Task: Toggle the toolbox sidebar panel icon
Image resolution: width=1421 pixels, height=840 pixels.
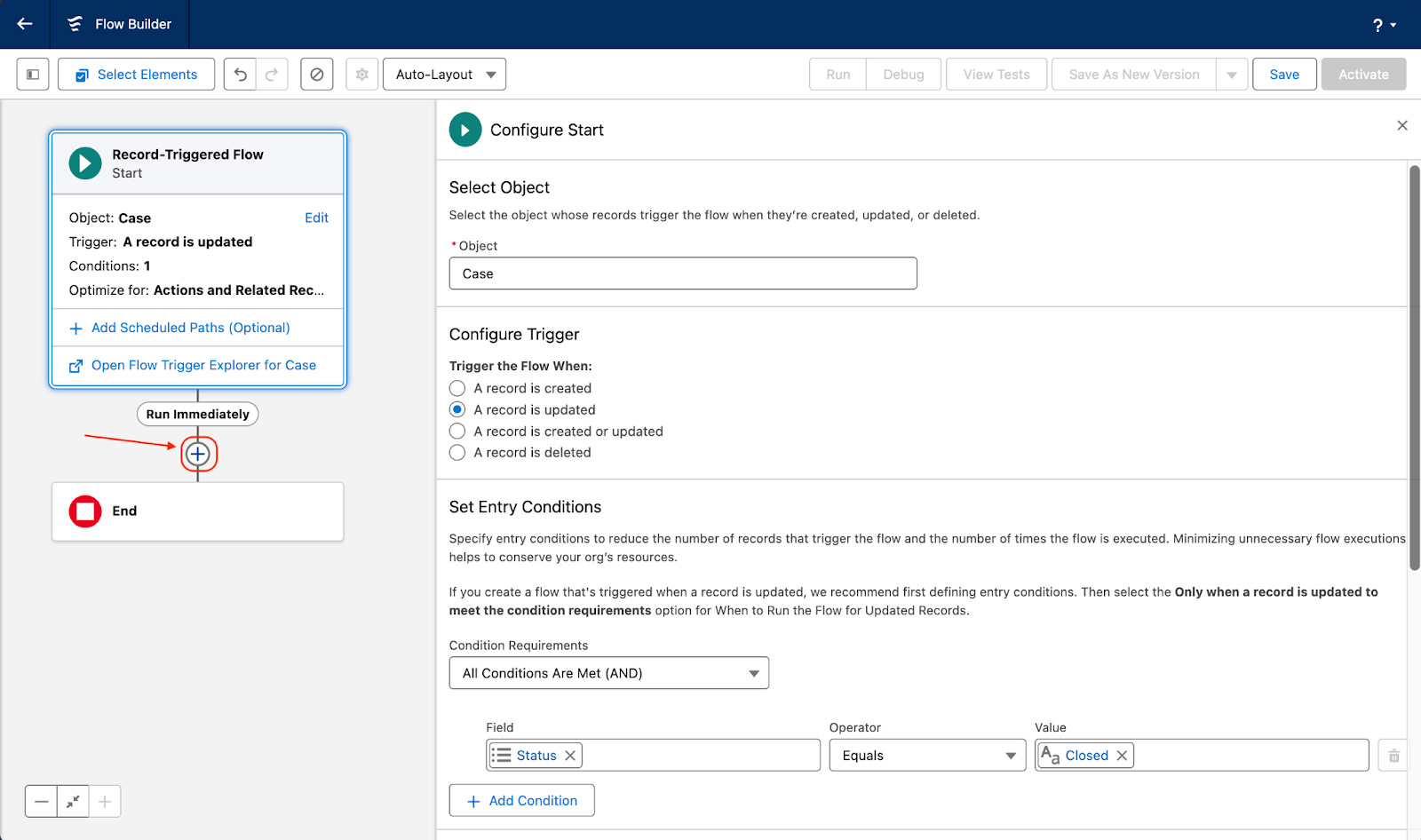Action: click(x=33, y=75)
